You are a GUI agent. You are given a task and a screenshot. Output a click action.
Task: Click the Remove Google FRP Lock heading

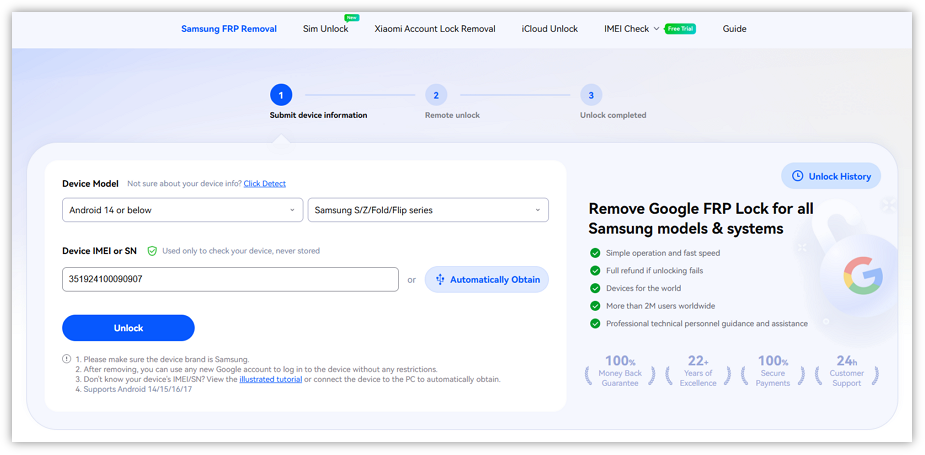click(701, 218)
